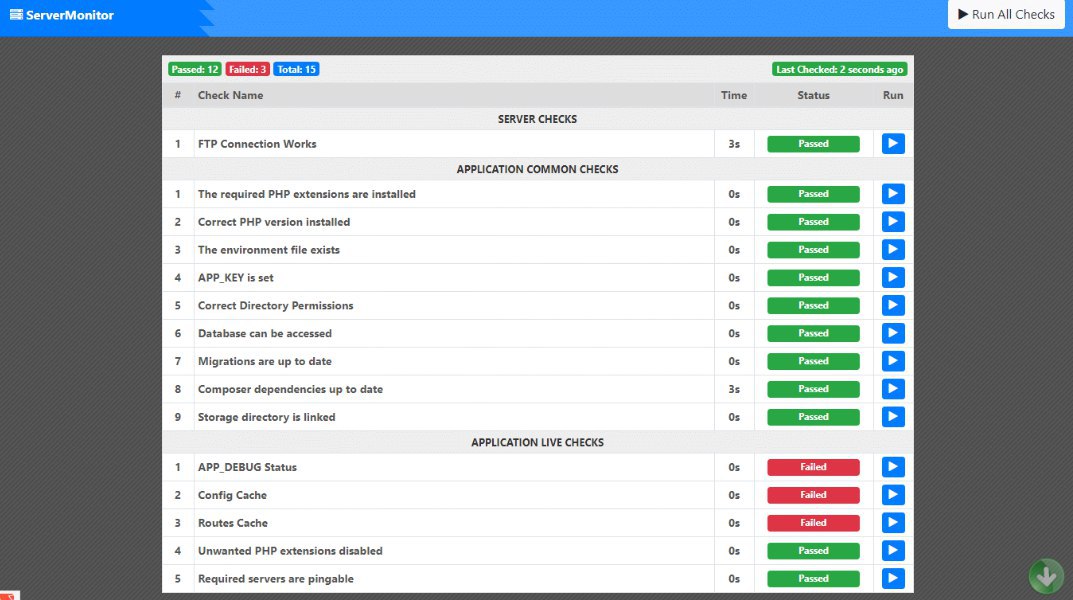Click the 3s time for FTP Connection Works
The width and height of the screenshot is (1073, 600).
pos(734,144)
